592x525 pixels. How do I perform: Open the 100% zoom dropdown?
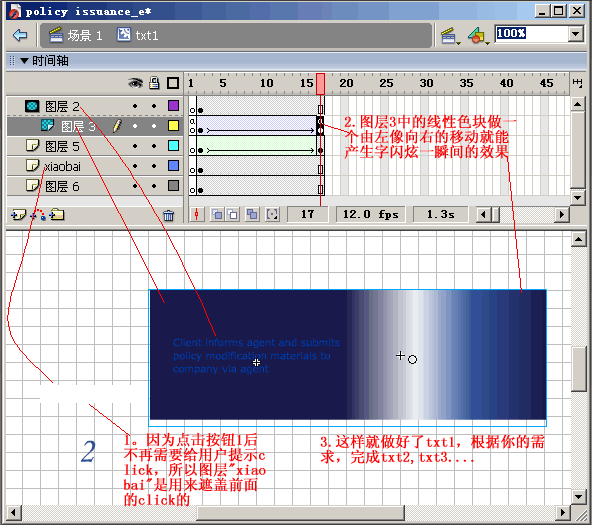point(575,34)
